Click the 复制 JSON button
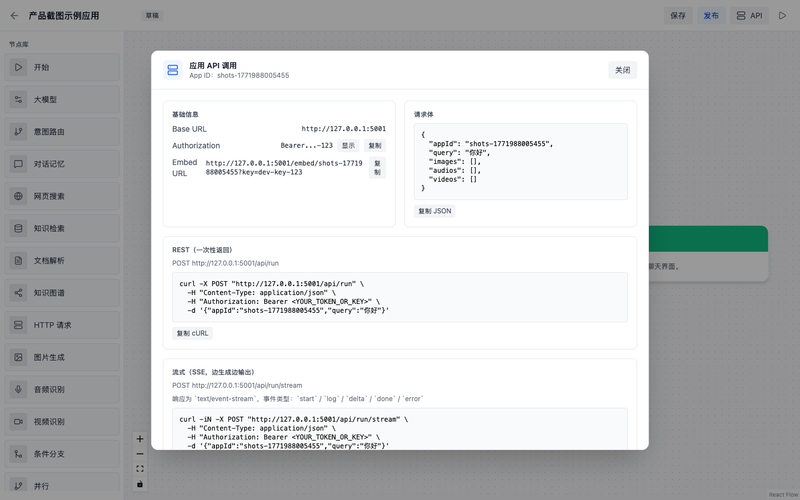800x500 pixels. [435, 211]
